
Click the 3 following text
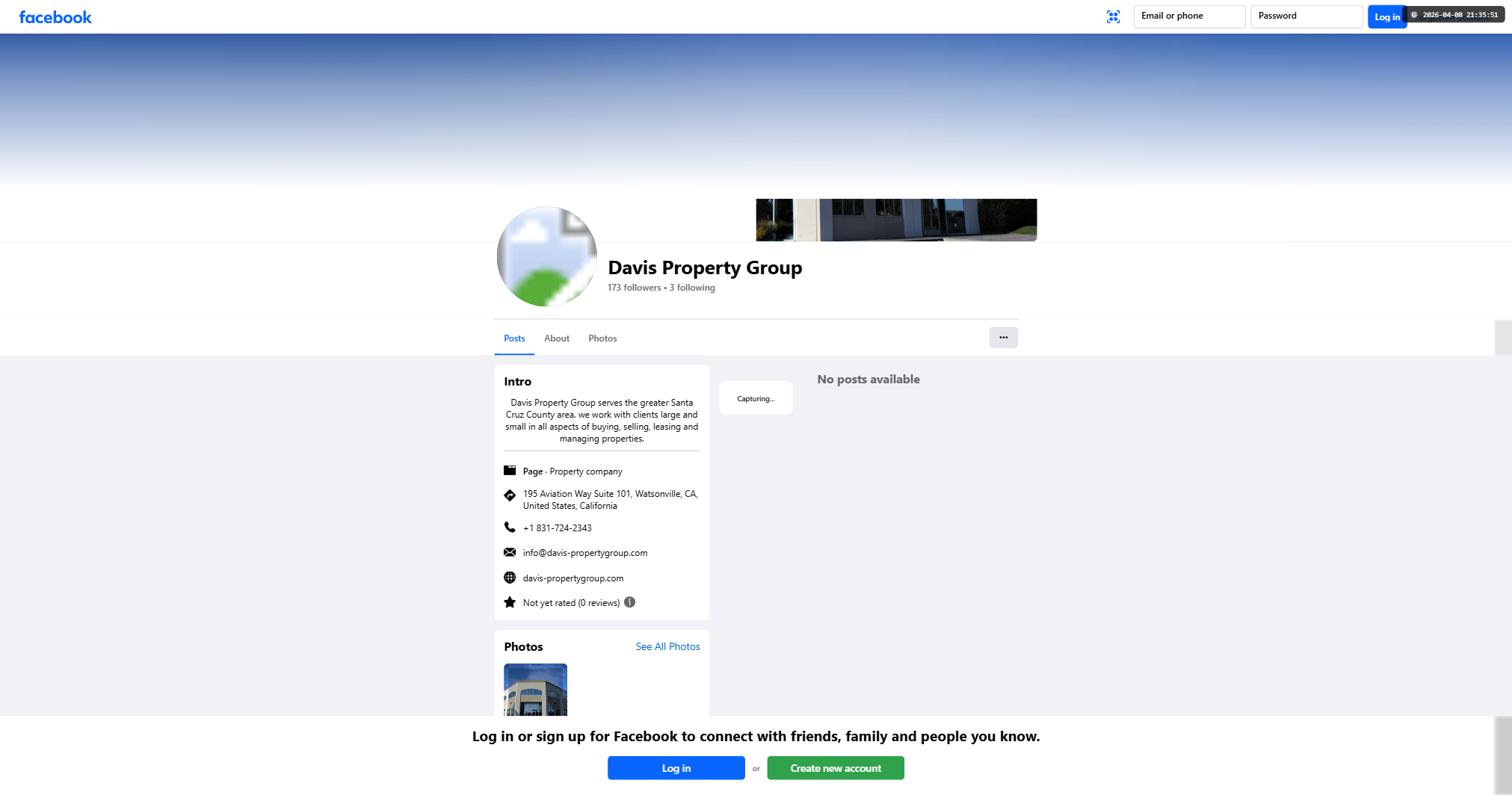(x=692, y=288)
